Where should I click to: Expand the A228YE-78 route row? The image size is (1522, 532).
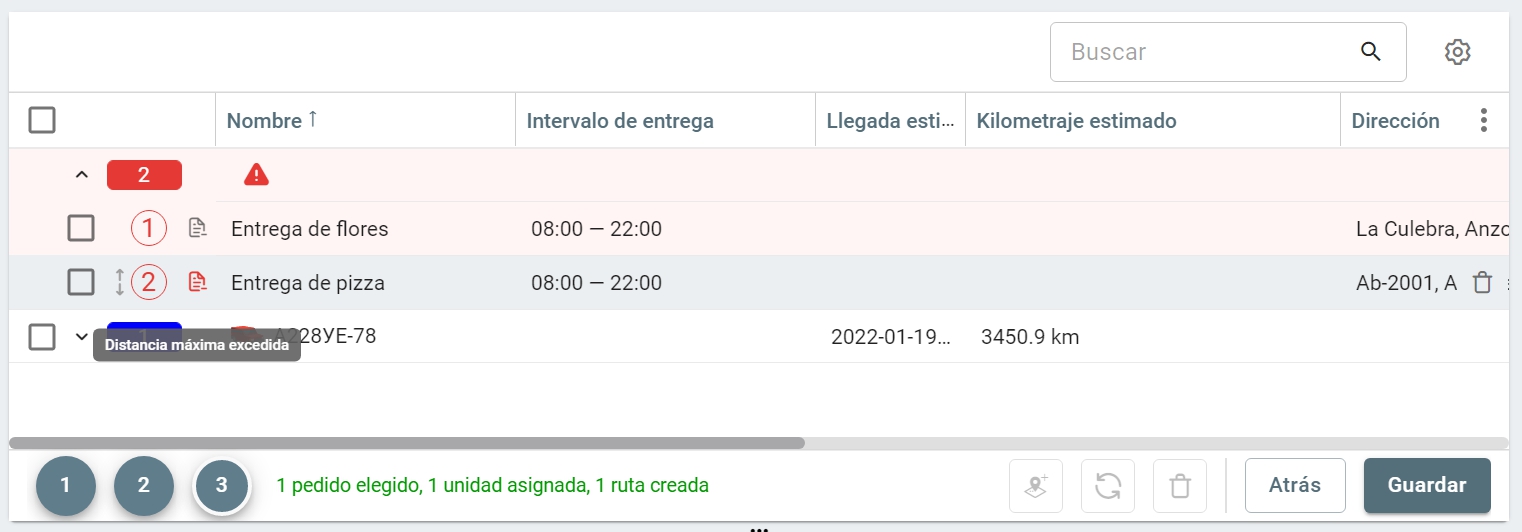click(82, 337)
